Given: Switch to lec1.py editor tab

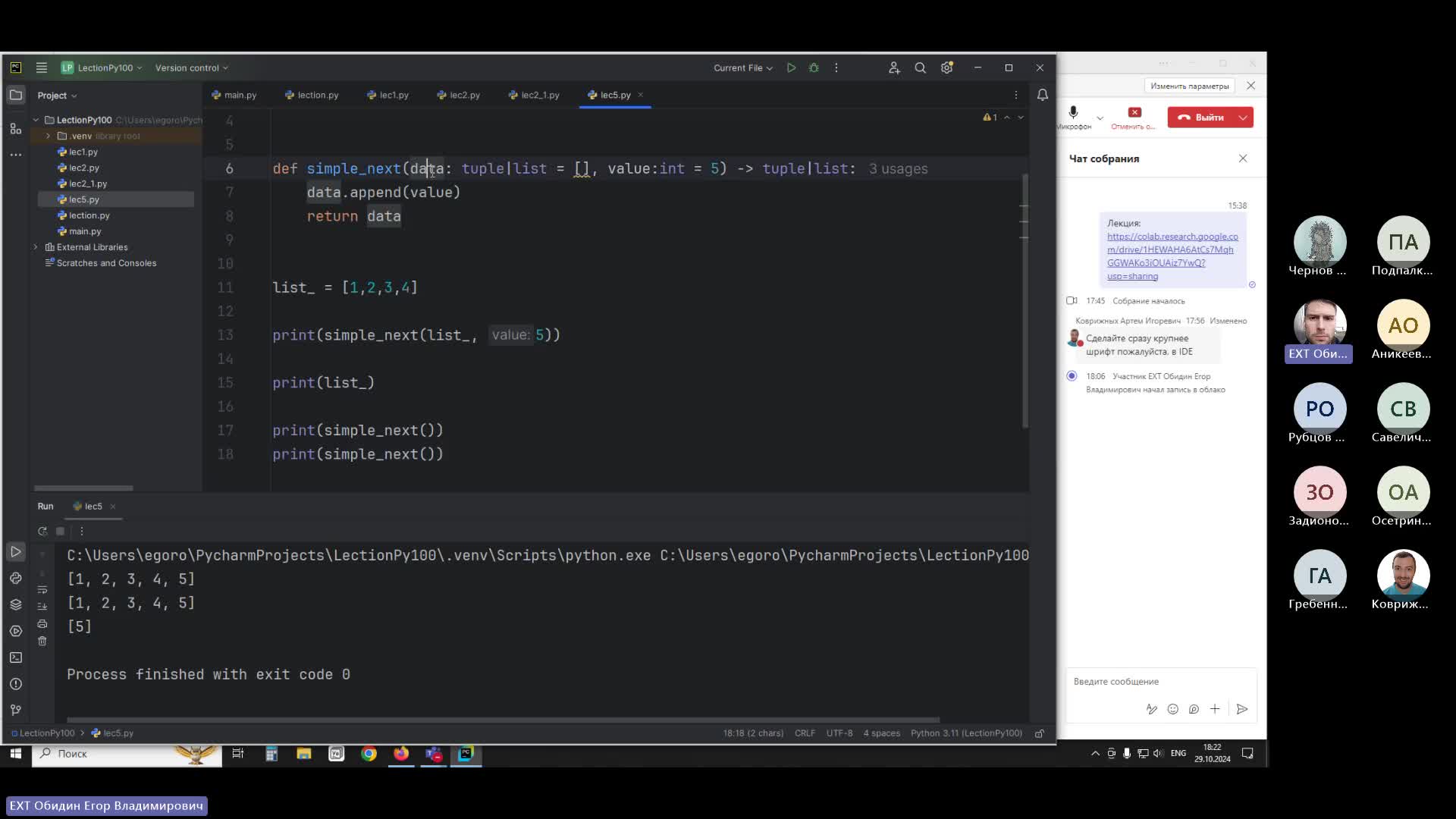Looking at the screenshot, I should pos(388,95).
